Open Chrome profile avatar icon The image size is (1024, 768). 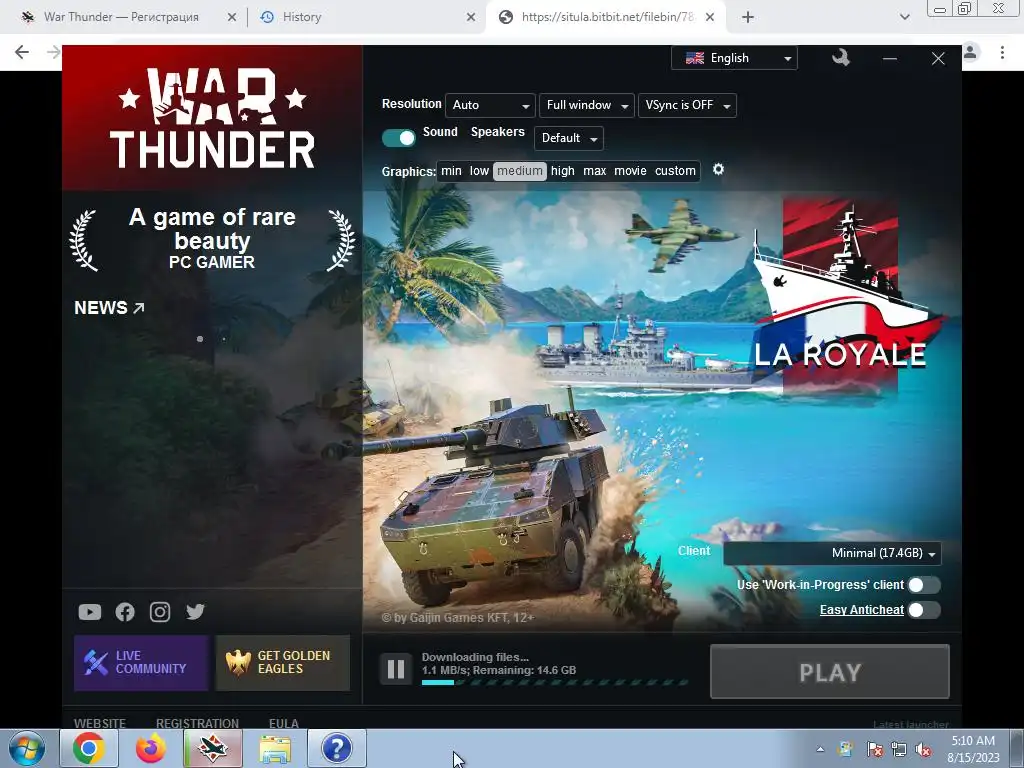click(970, 52)
